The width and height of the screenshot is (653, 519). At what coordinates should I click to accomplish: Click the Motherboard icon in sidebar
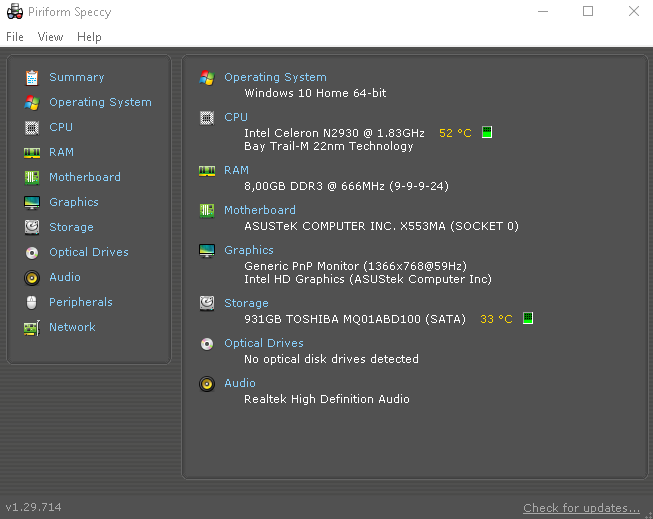coord(32,177)
